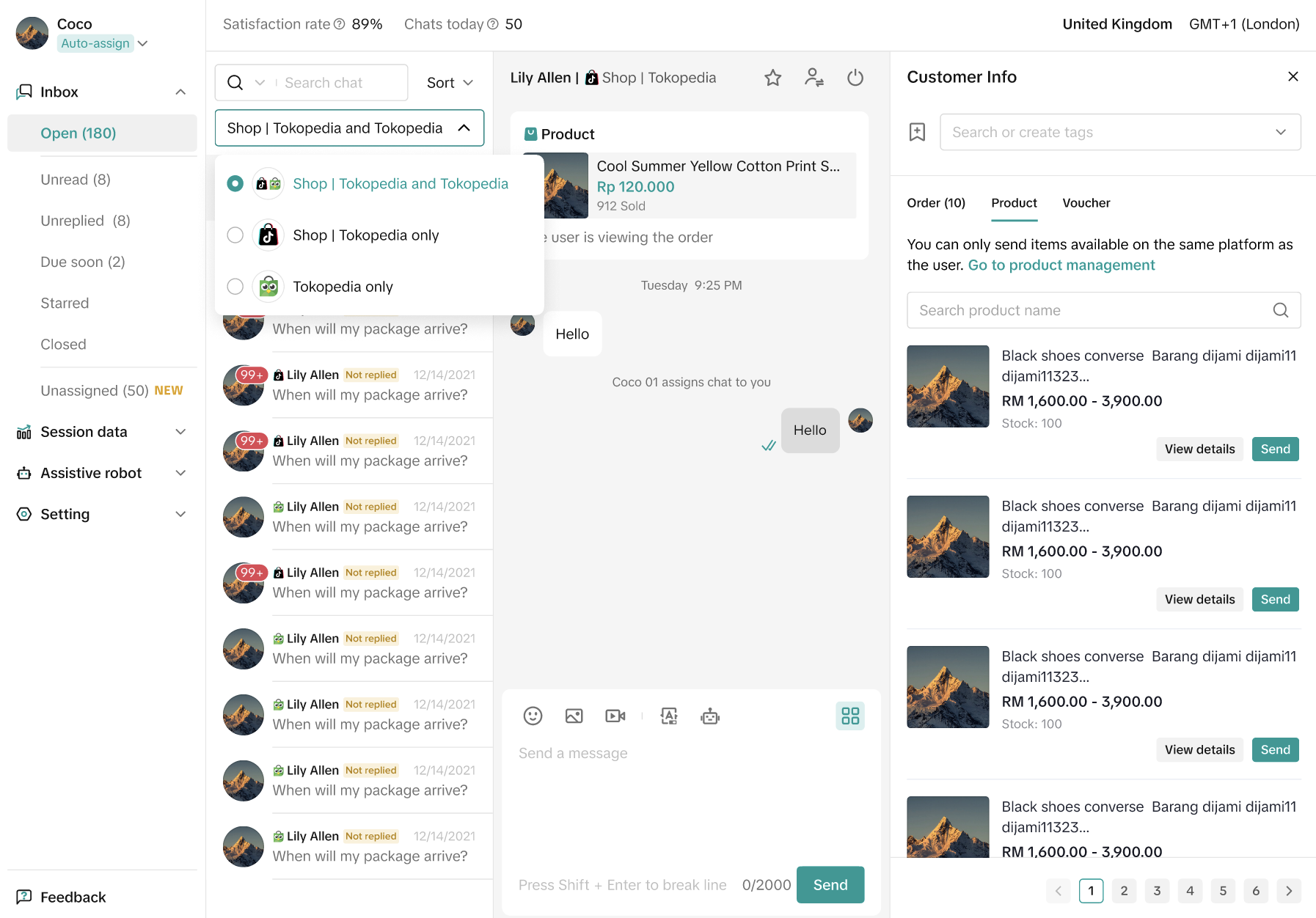Open the search type dropdown arrow
1316x918 pixels.
click(260, 83)
